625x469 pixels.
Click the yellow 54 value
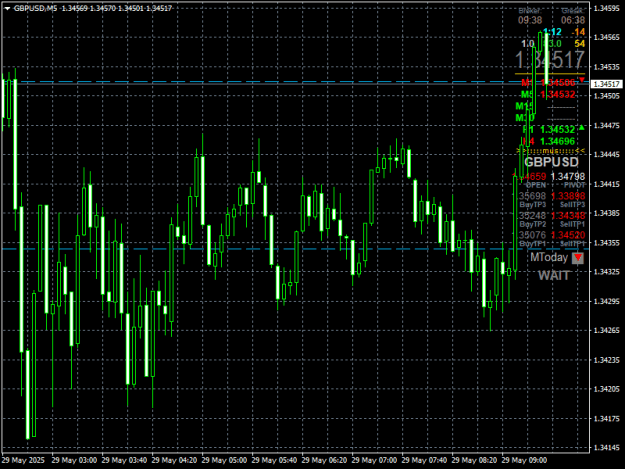[580, 43]
